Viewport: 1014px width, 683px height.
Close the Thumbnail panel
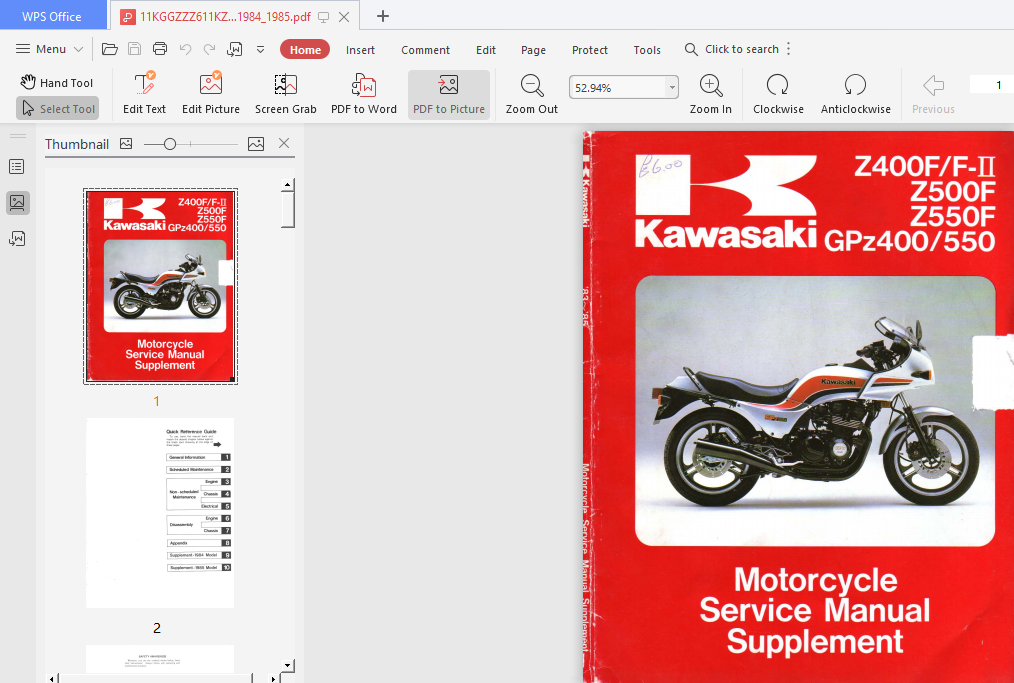pos(284,144)
